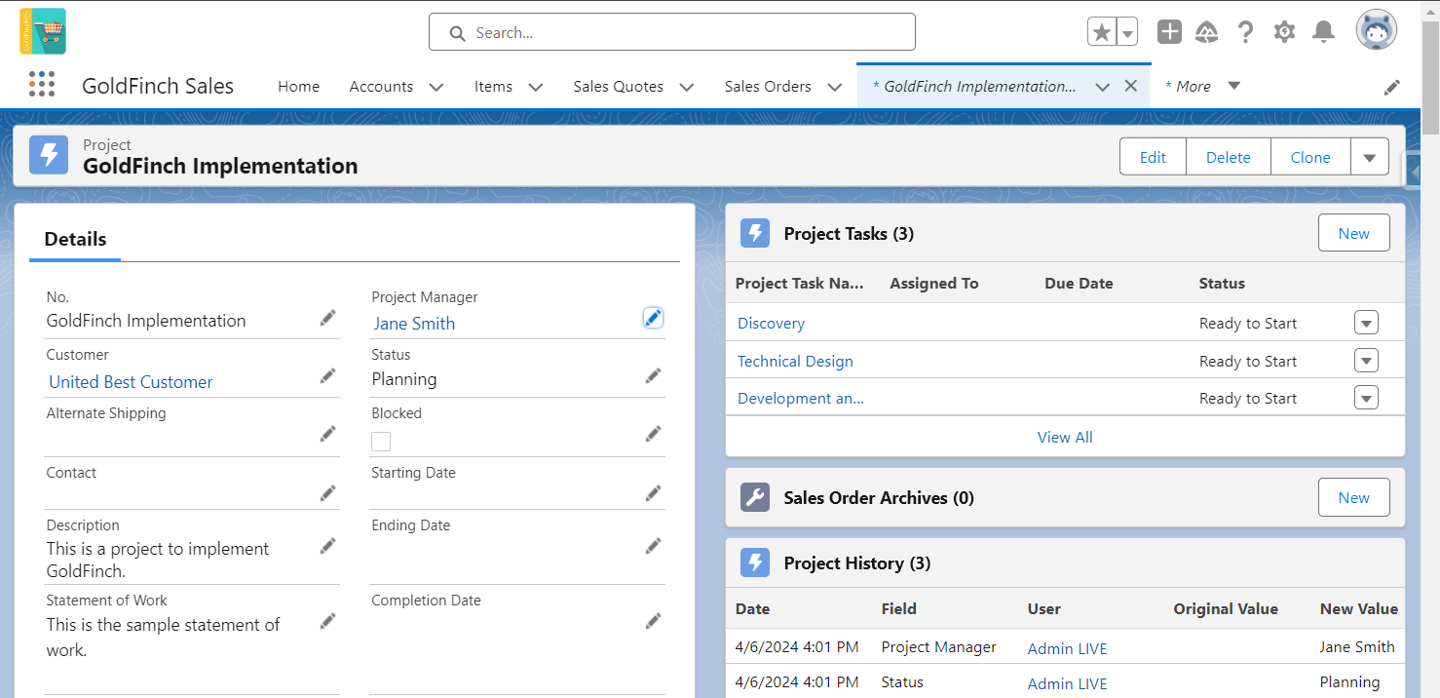1440x698 pixels.
Task: Edit the Blocked field pencil icon
Action: (653, 434)
